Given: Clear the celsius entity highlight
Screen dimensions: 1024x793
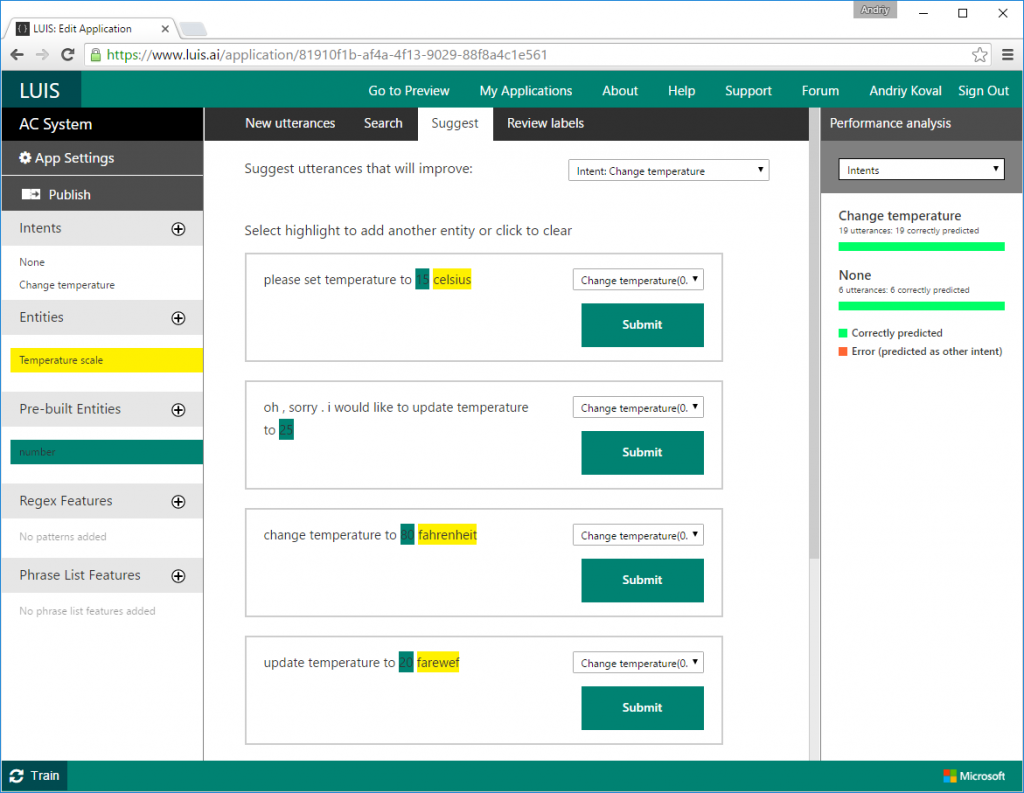Looking at the screenshot, I should click(x=451, y=279).
